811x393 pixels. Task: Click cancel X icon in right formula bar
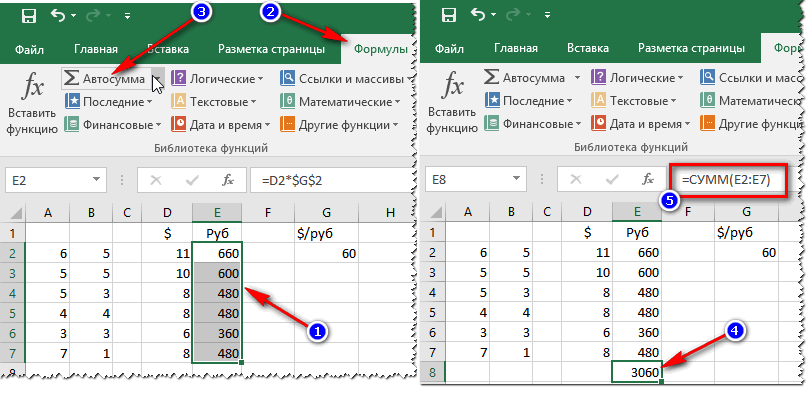point(576,179)
